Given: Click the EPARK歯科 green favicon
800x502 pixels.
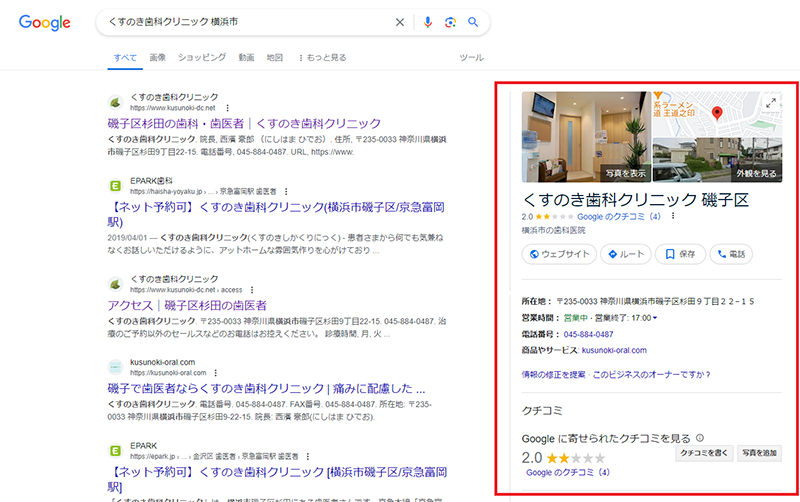Looking at the screenshot, I should tap(116, 186).
